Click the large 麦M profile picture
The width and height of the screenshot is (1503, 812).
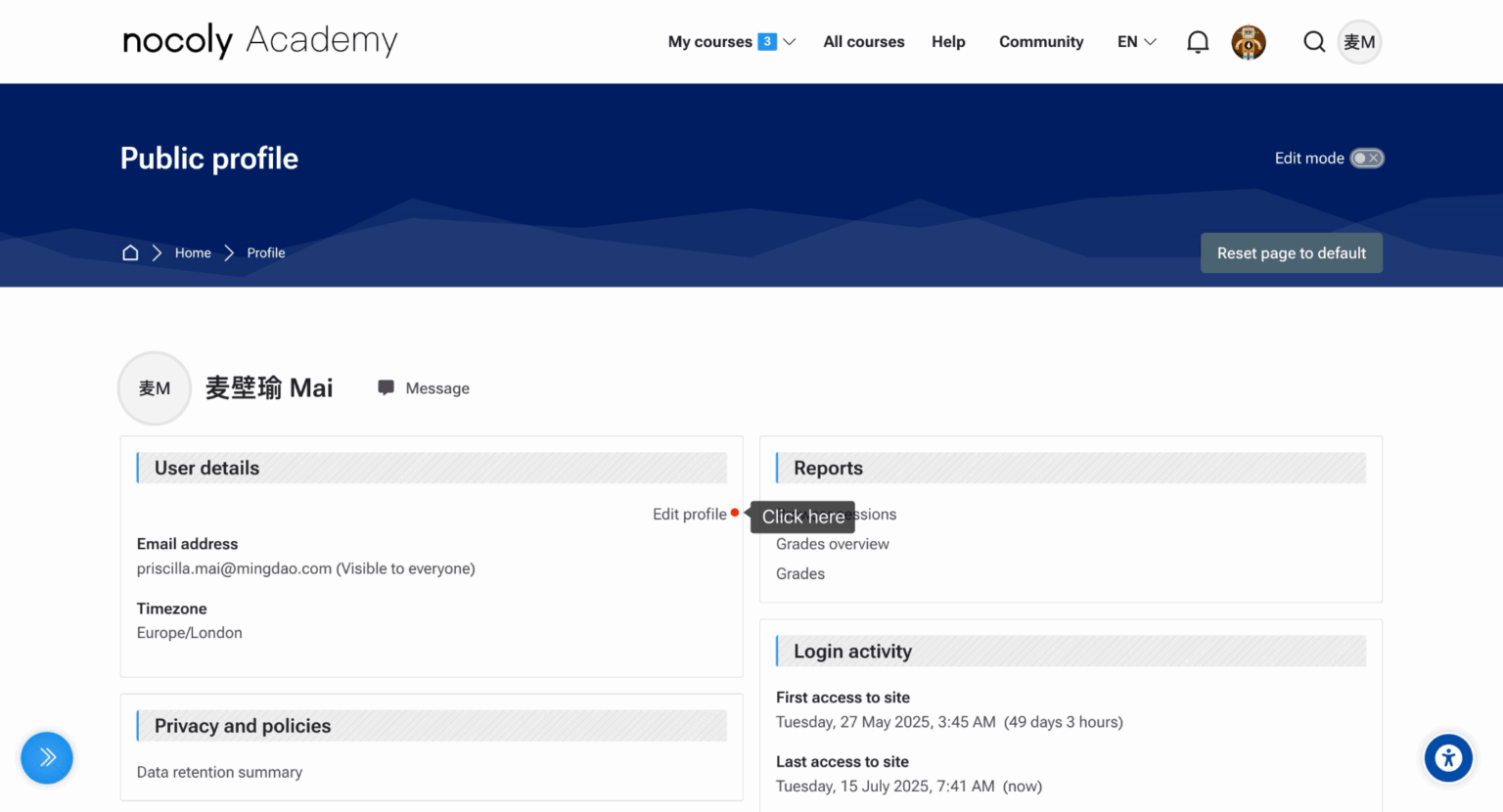pos(155,388)
